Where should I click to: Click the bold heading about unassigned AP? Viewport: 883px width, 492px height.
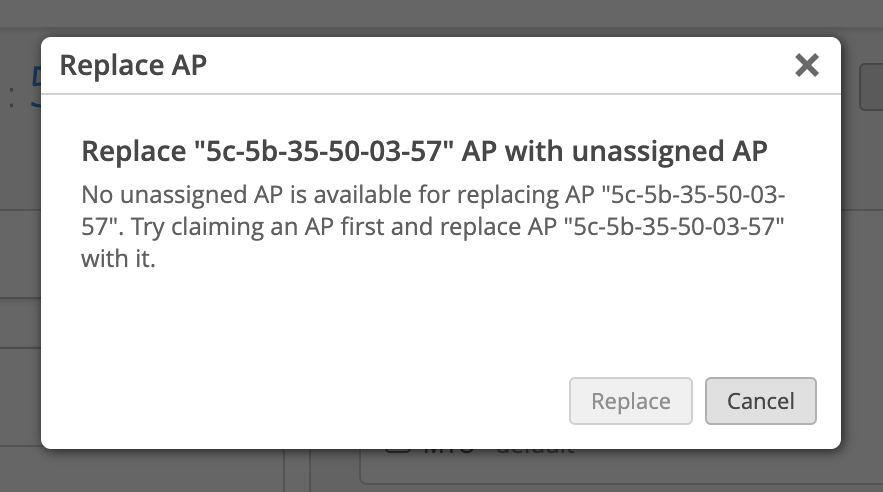pos(424,151)
